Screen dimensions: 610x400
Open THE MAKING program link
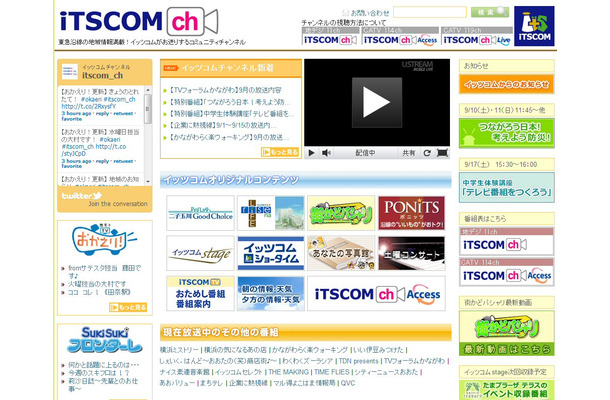click(288, 372)
